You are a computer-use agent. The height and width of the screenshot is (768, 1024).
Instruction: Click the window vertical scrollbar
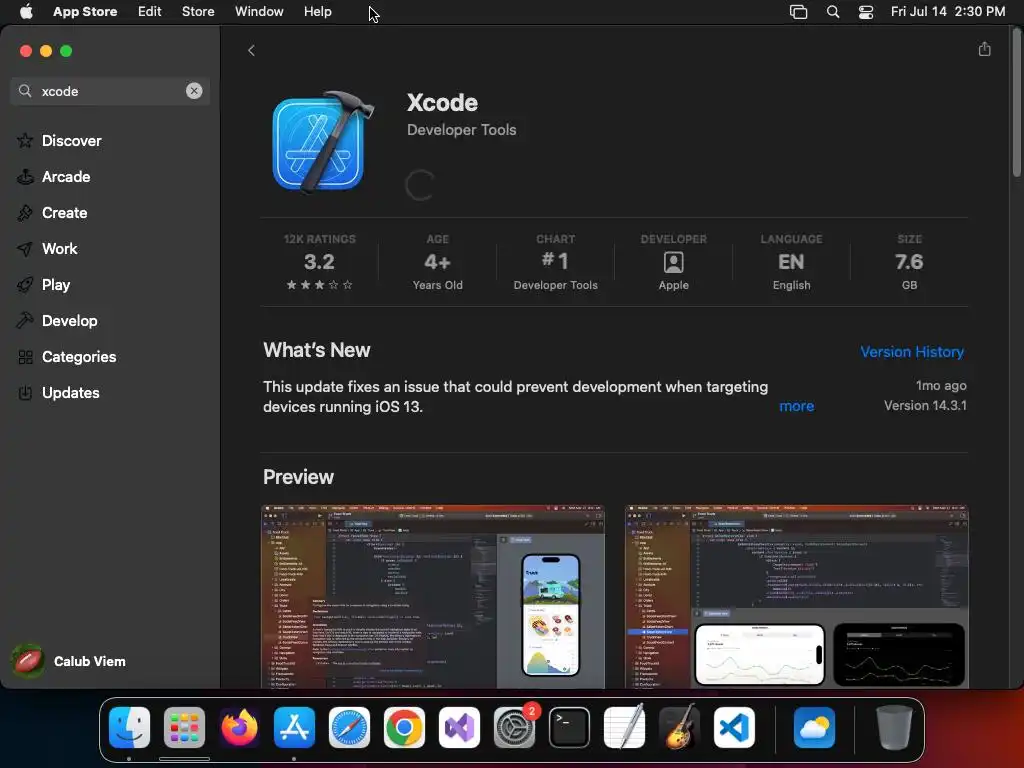[1016, 104]
